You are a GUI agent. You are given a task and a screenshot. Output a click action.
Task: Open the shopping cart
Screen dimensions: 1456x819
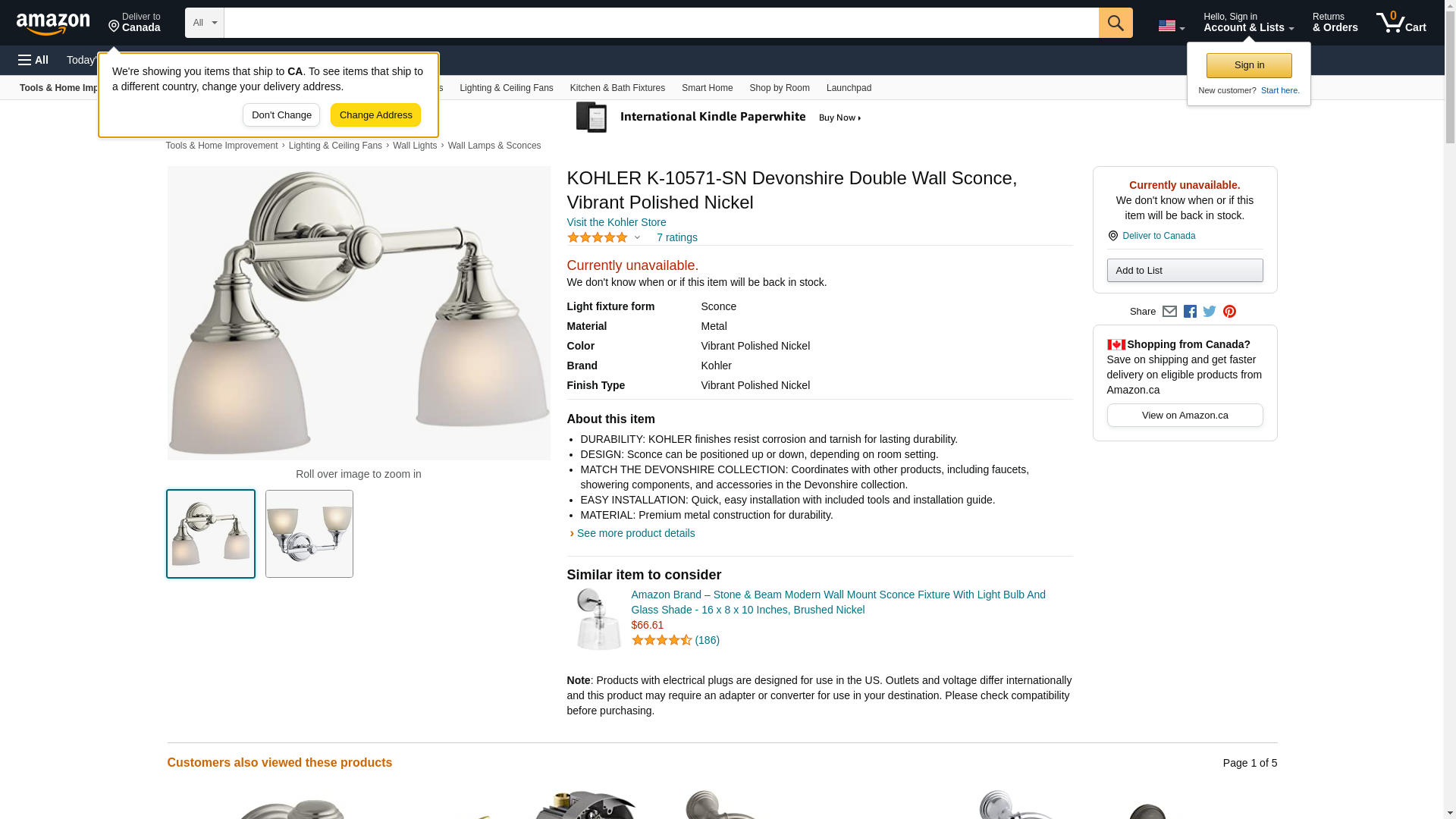tap(1401, 23)
